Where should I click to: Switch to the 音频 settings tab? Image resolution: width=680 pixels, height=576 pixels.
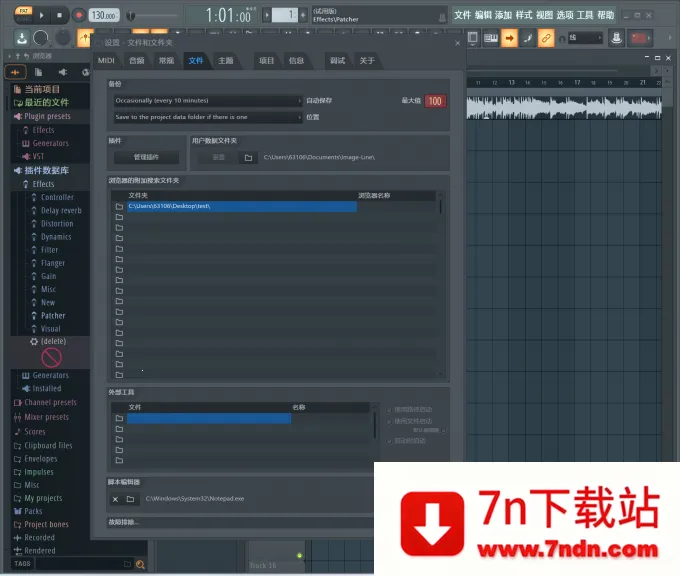pos(137,60)
